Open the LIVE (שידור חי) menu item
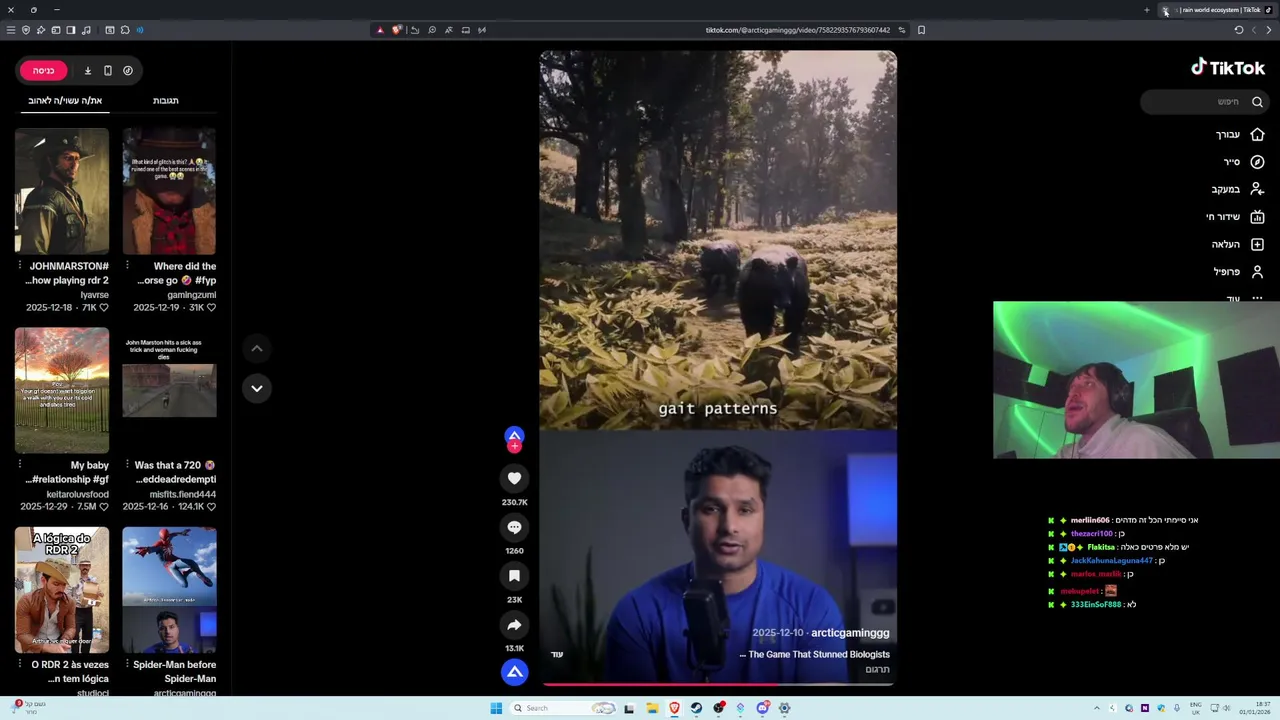This screenshot has height=720, width=1280. tap(1235, 217)
